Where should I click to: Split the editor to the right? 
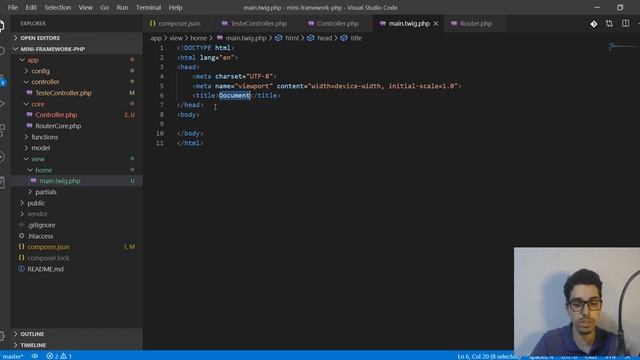click(625, 24)
